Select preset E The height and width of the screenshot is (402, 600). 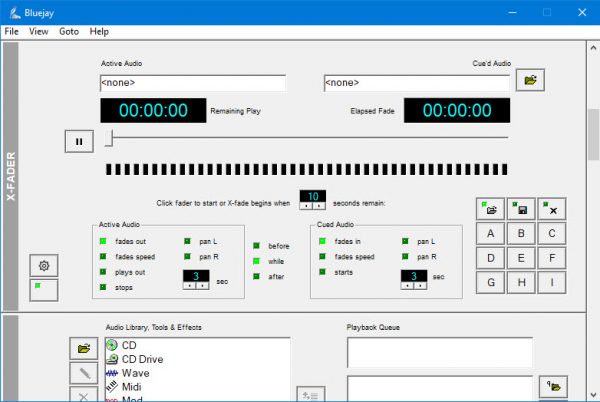click(x=521, y=258)
